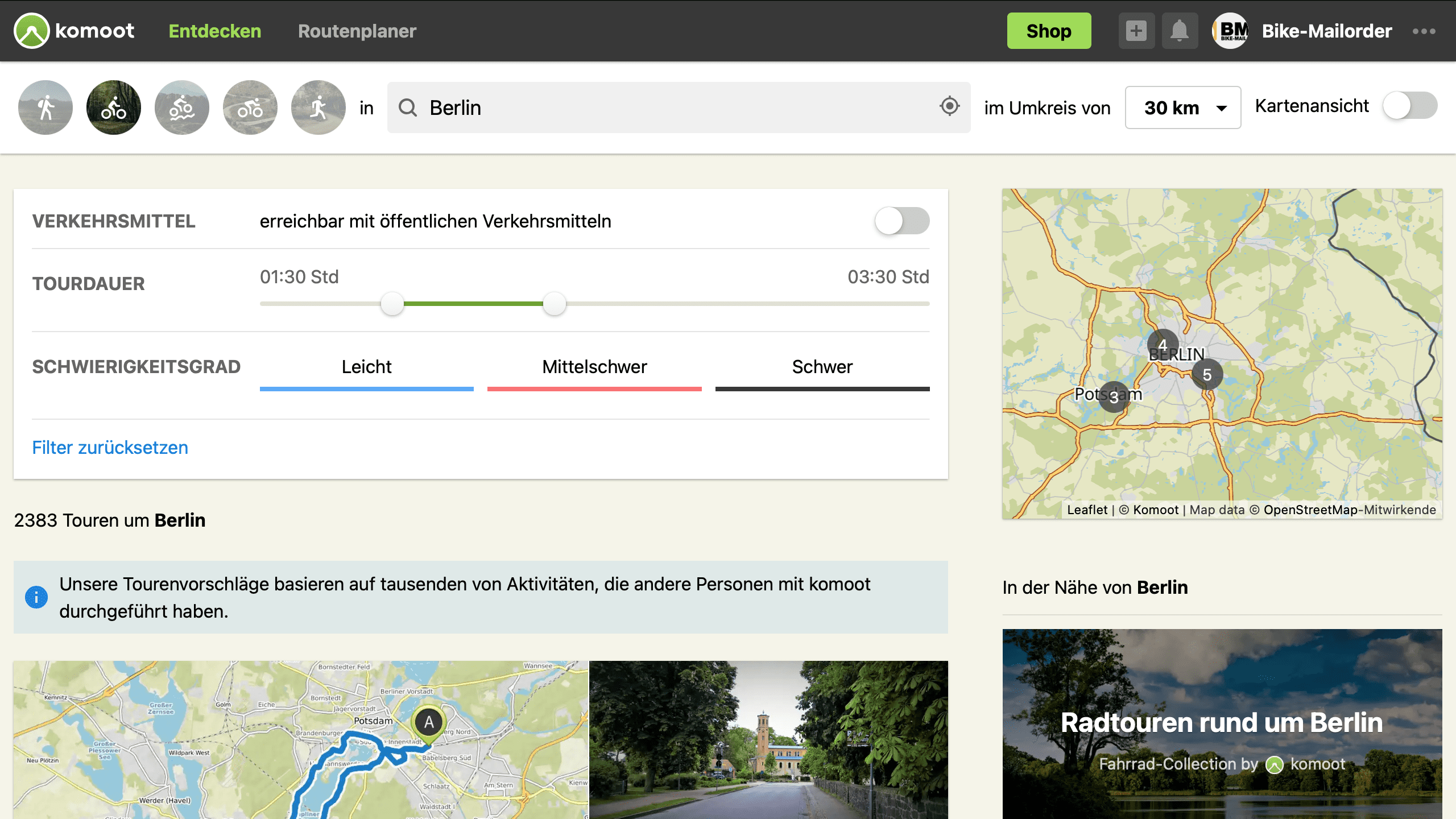Open the Bike-Mailorder profile avatar
The image size is (1456, 819).
pos(1230,31)
